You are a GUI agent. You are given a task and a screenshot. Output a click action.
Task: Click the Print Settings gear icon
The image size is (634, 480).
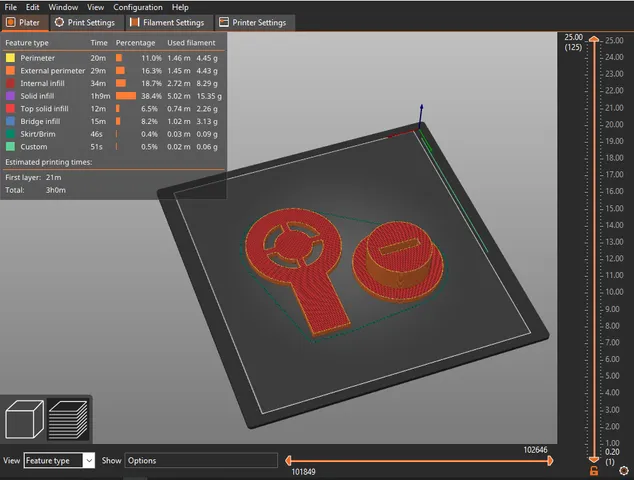(x=59, y=22)
